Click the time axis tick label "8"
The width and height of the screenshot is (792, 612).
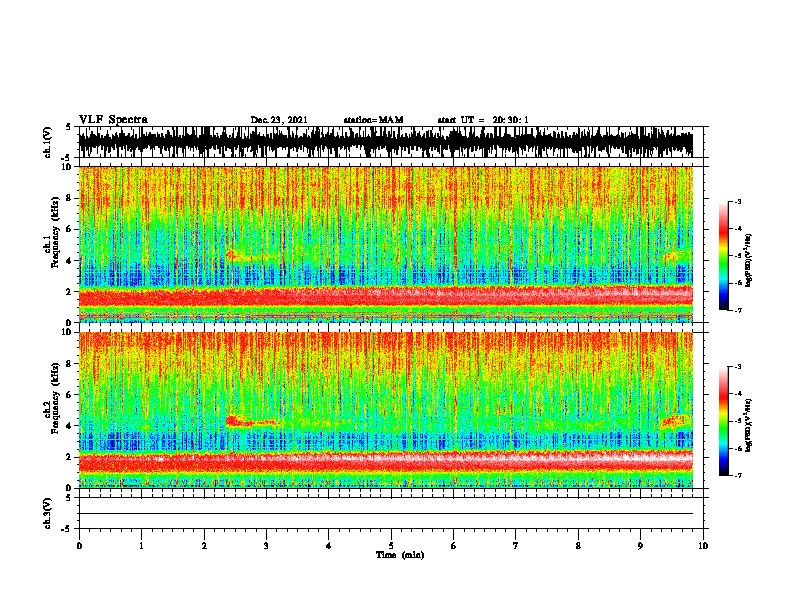[578, 546]
